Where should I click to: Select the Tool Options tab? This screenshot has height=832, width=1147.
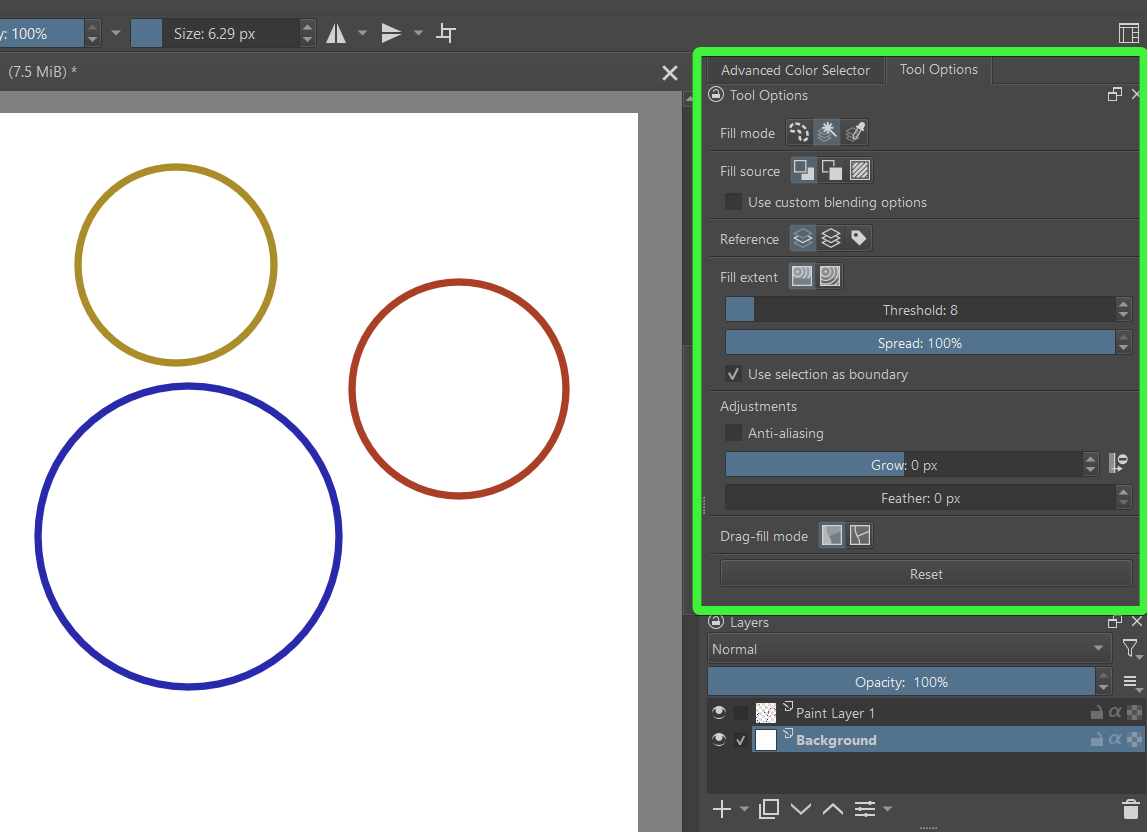click(x=938, y=70)
